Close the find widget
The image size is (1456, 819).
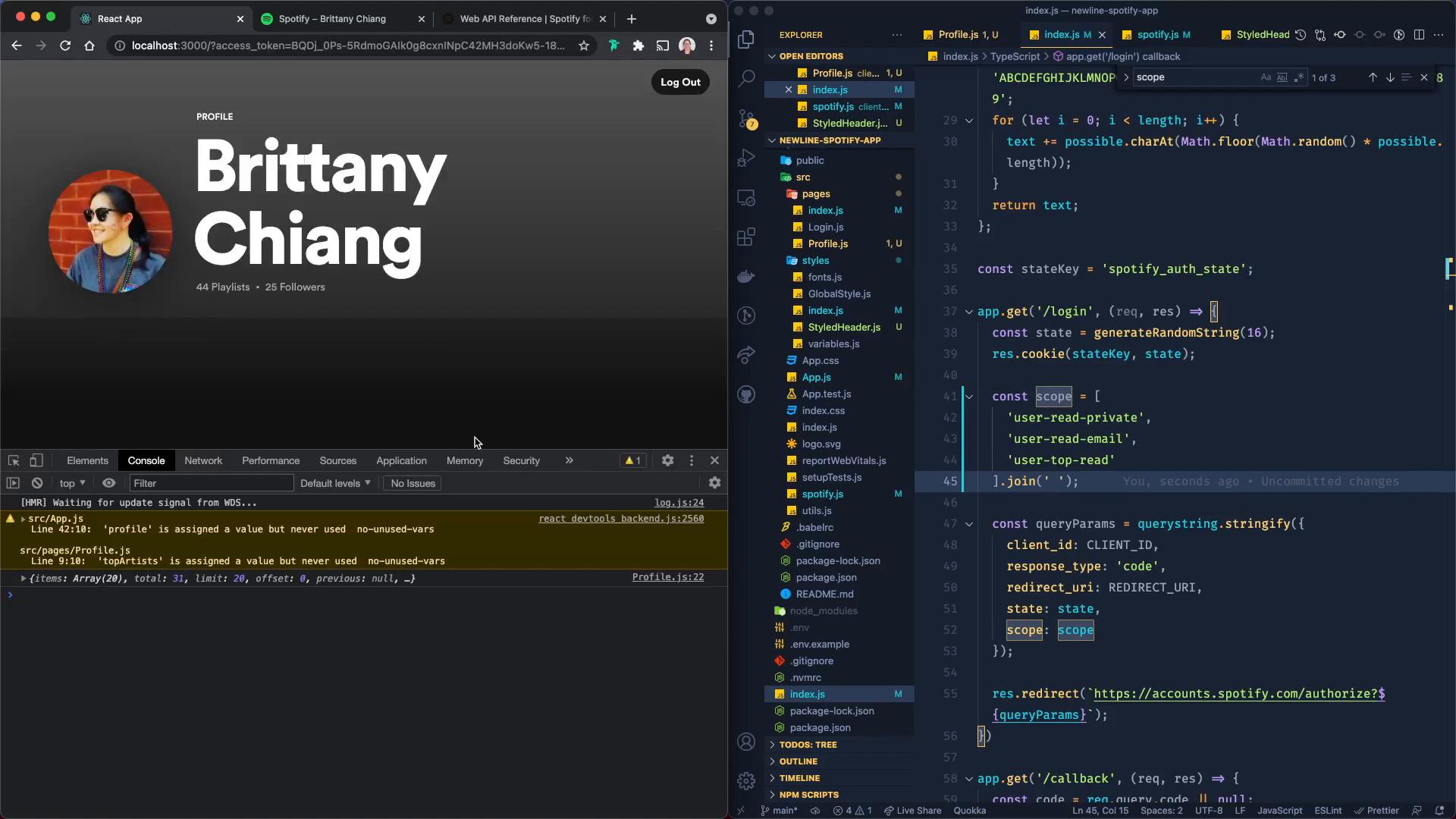1424,77
